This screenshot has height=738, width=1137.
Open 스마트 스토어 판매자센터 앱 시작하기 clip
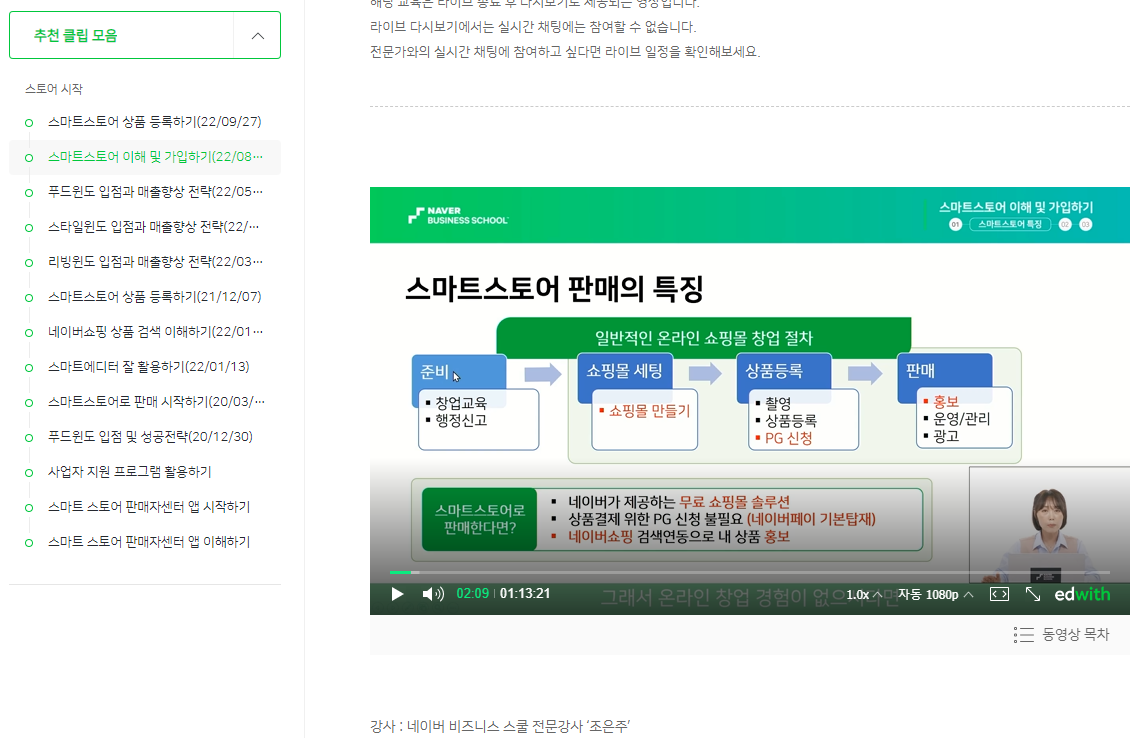149,507
